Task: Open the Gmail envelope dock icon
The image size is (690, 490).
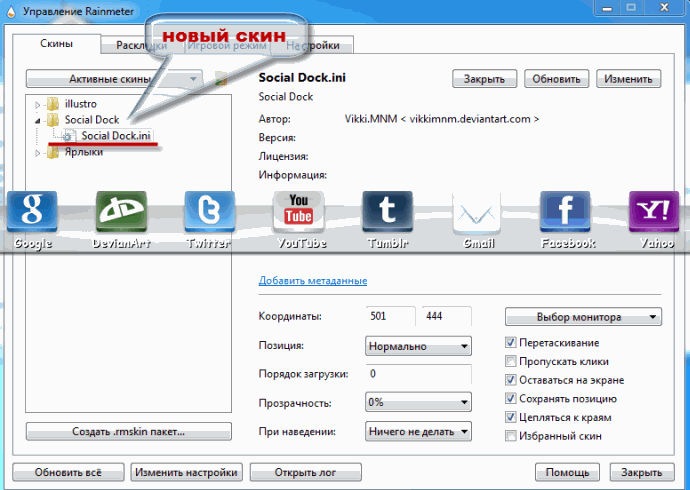Action: pyautogui.click(x=477, y=213)
